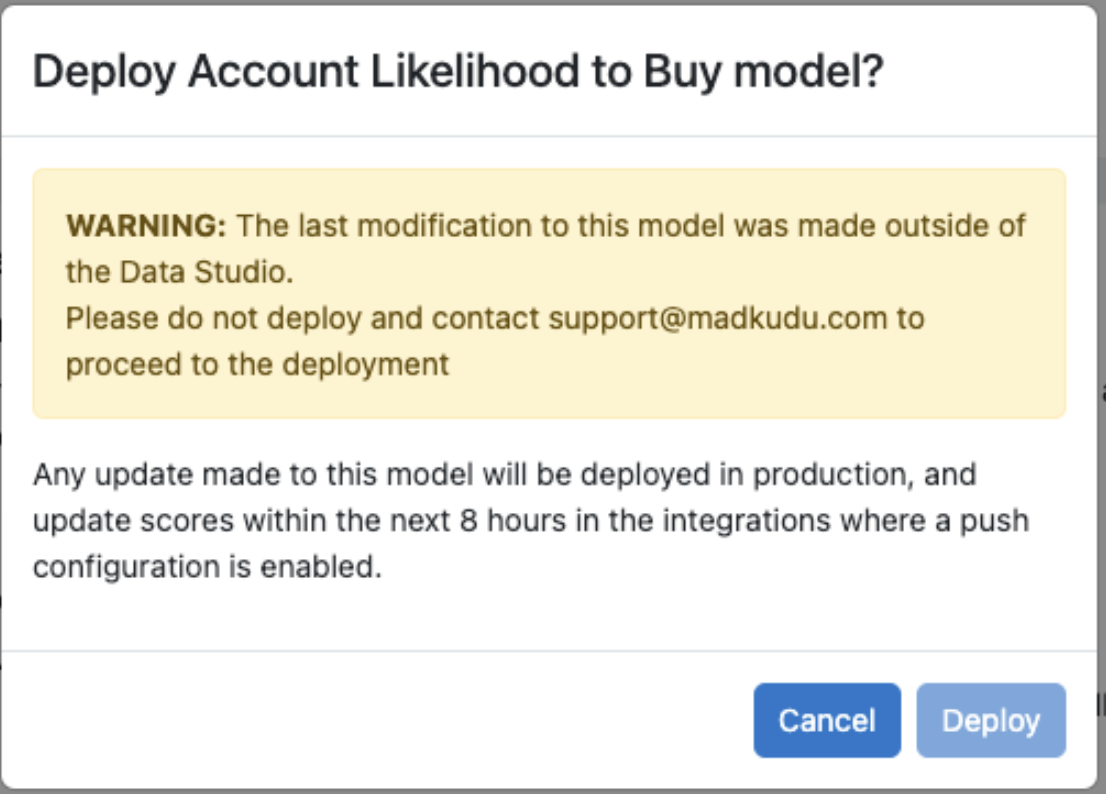Select the support@madkudu.com email address
Screen dimensions: 1106x794
[x=717, y=319]
